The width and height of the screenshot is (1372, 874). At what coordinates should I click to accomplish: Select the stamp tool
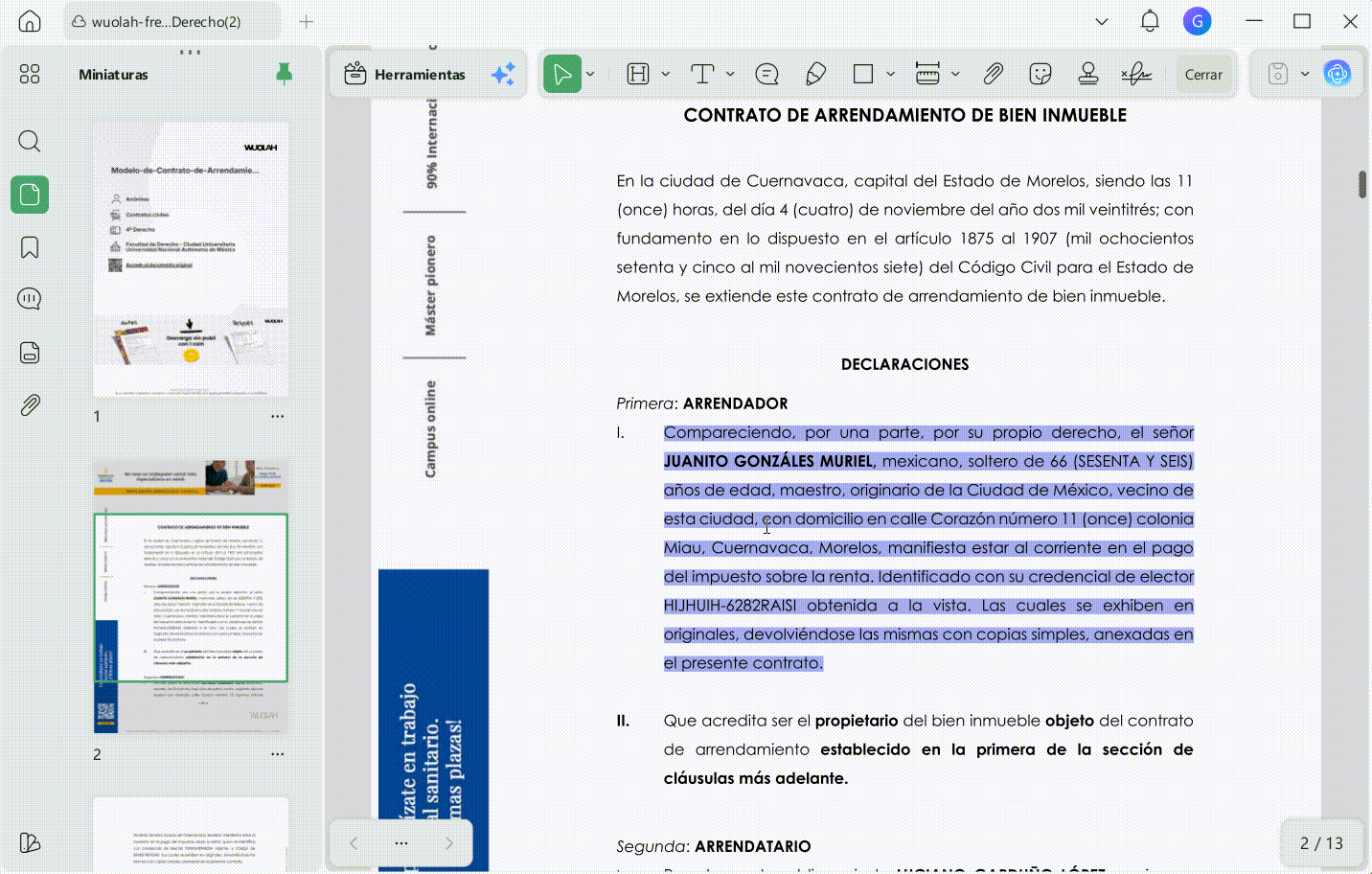[1088, 74]
